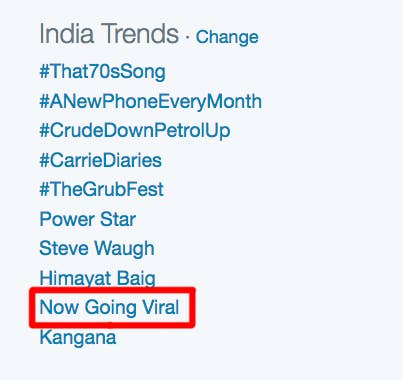The width and height of the screenshot is (403, 380).
Task: Open the #That70sSong trend
Action: [102, 72]
